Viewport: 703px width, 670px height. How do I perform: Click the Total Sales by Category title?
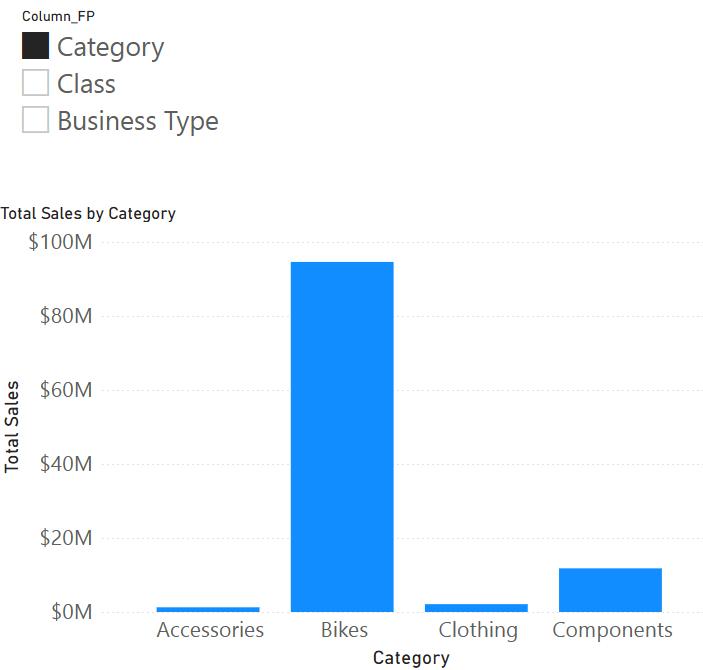[x=88, y=214]
